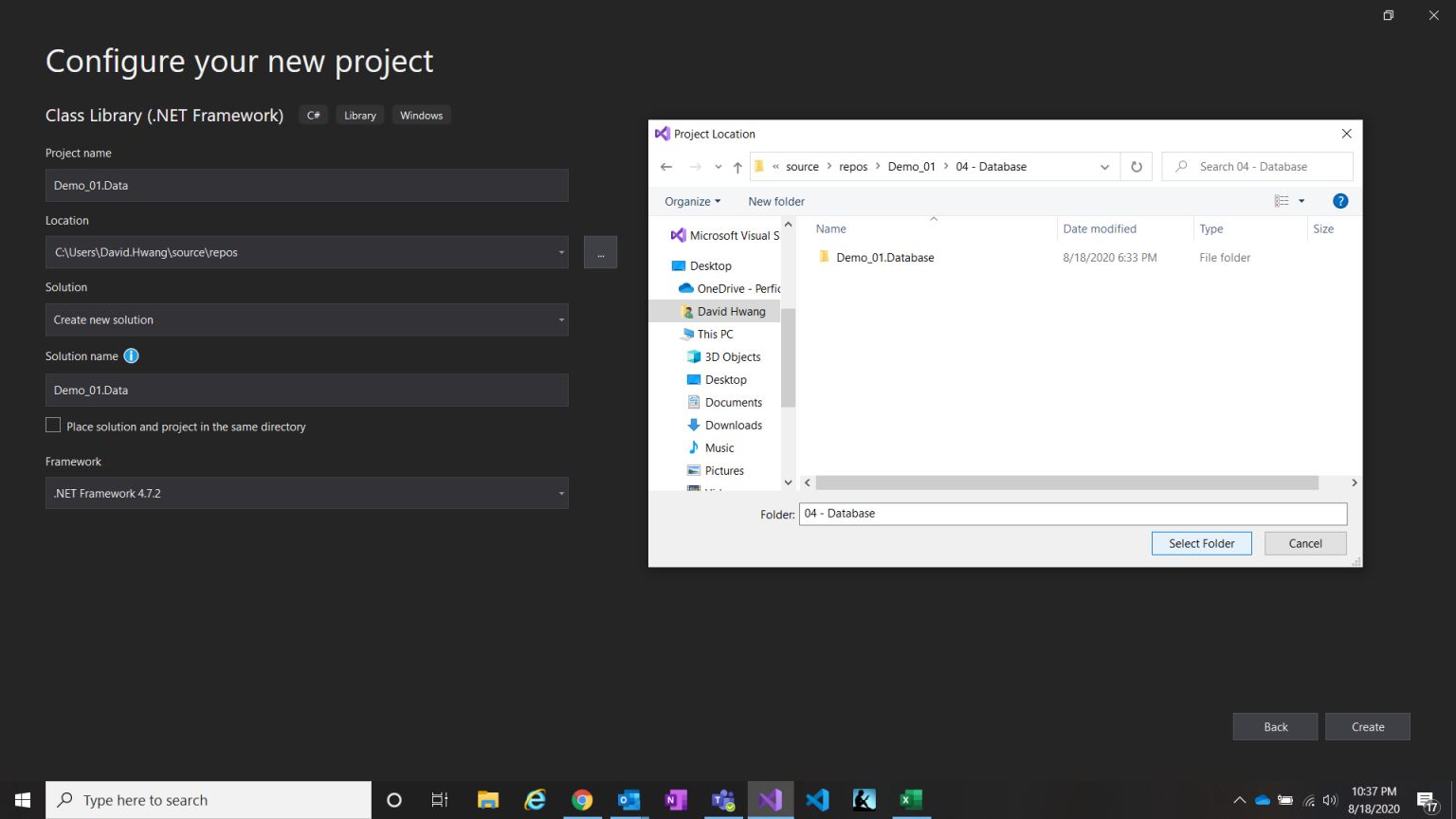Open Visual Studio Code from the taskbar

click(x=817, y=799)
